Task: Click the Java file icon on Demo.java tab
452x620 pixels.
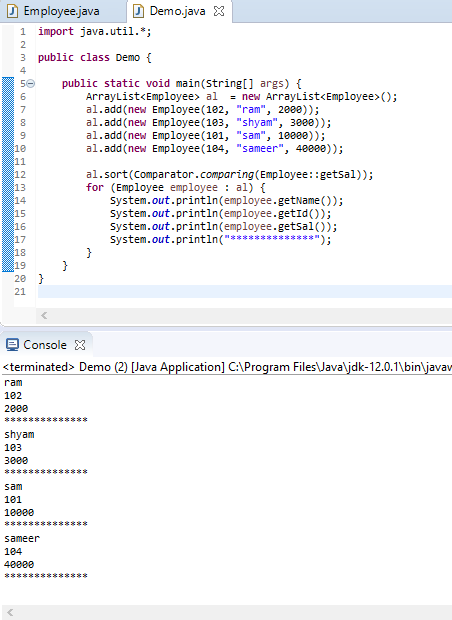Action: pyautogui.click(x=138, y=11)
